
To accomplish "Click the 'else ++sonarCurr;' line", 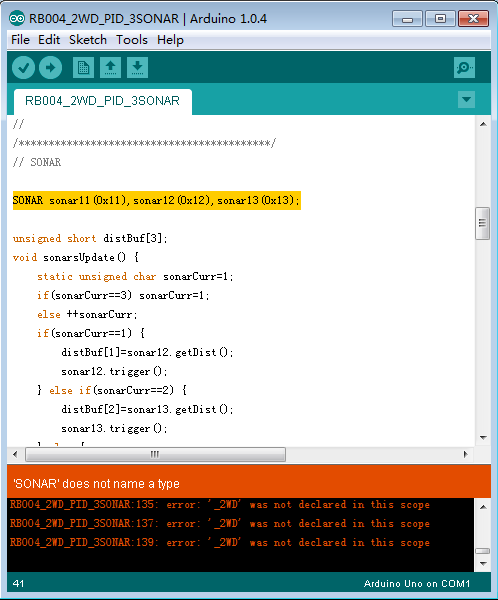I will [x=87, y=315].
